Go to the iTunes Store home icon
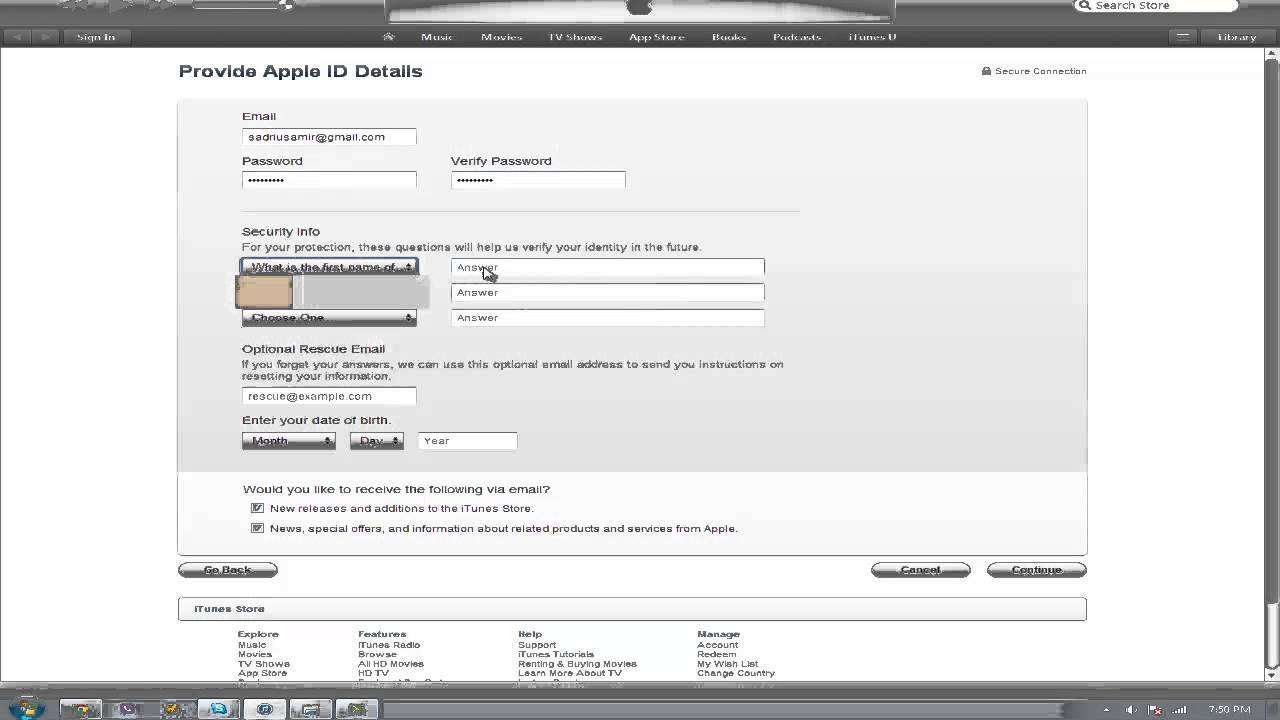This screenshot has width=1280, height=720. click(x=389, y=37)
